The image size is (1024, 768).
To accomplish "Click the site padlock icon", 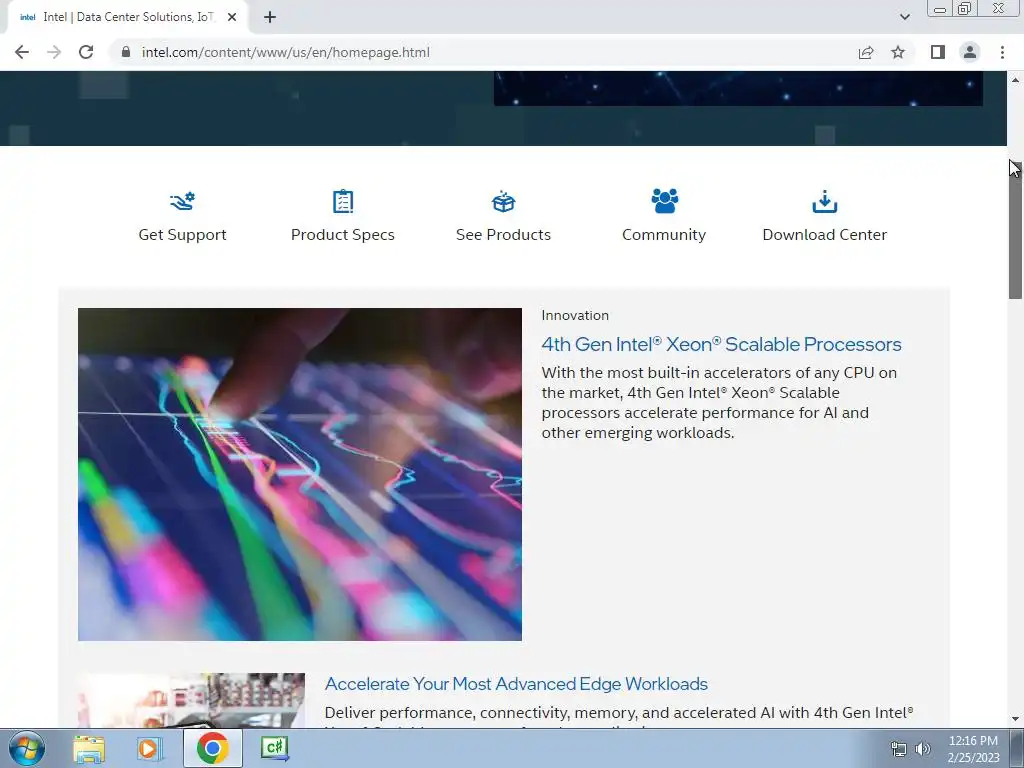I will (126, 52).
